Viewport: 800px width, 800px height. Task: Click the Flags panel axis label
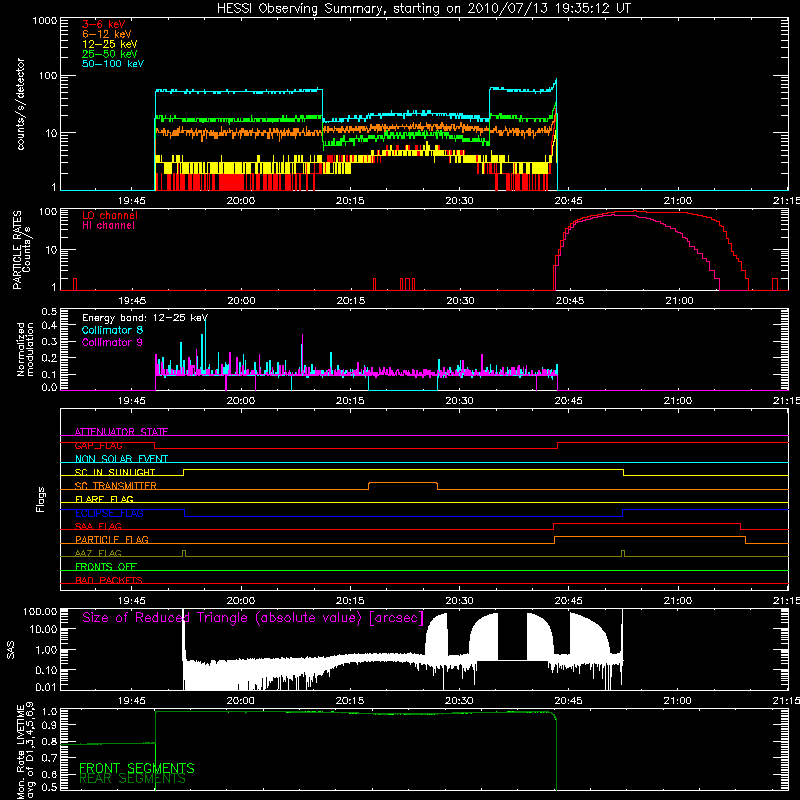[x=41, y=499]
